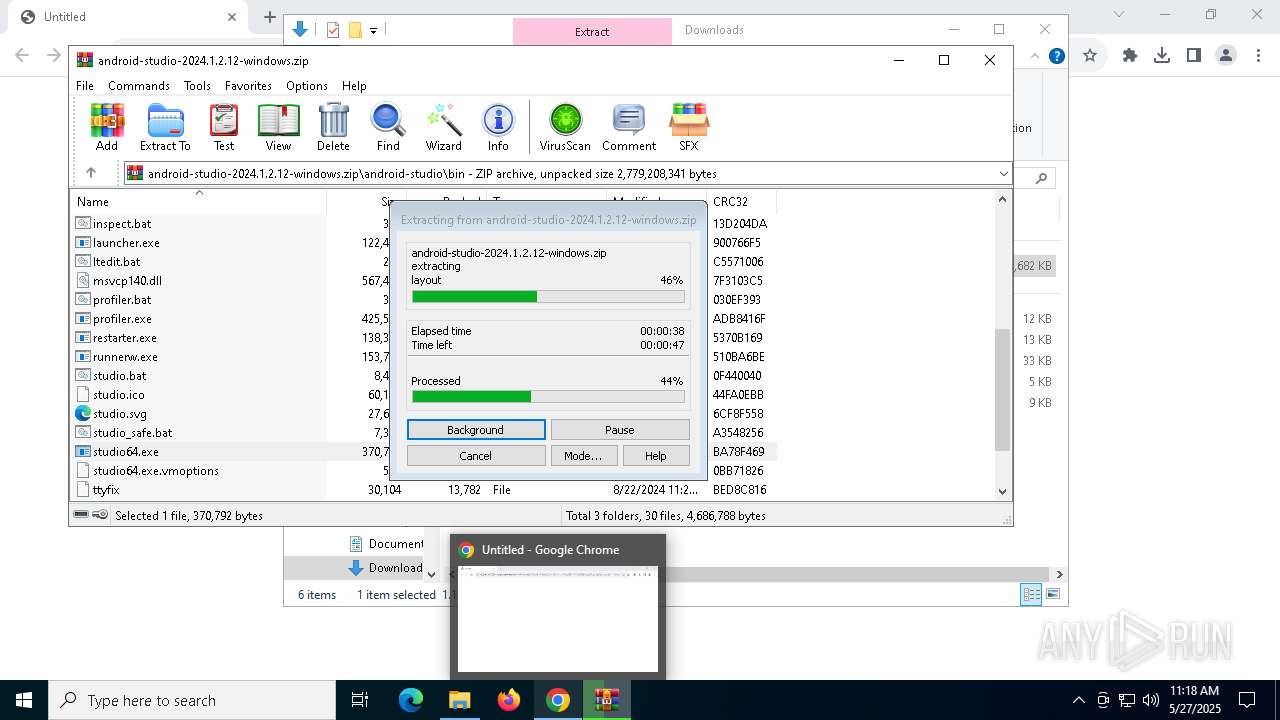Screen dimensions: 1280x720
Task: Open the Options menu
Action: tap(306, 86)
